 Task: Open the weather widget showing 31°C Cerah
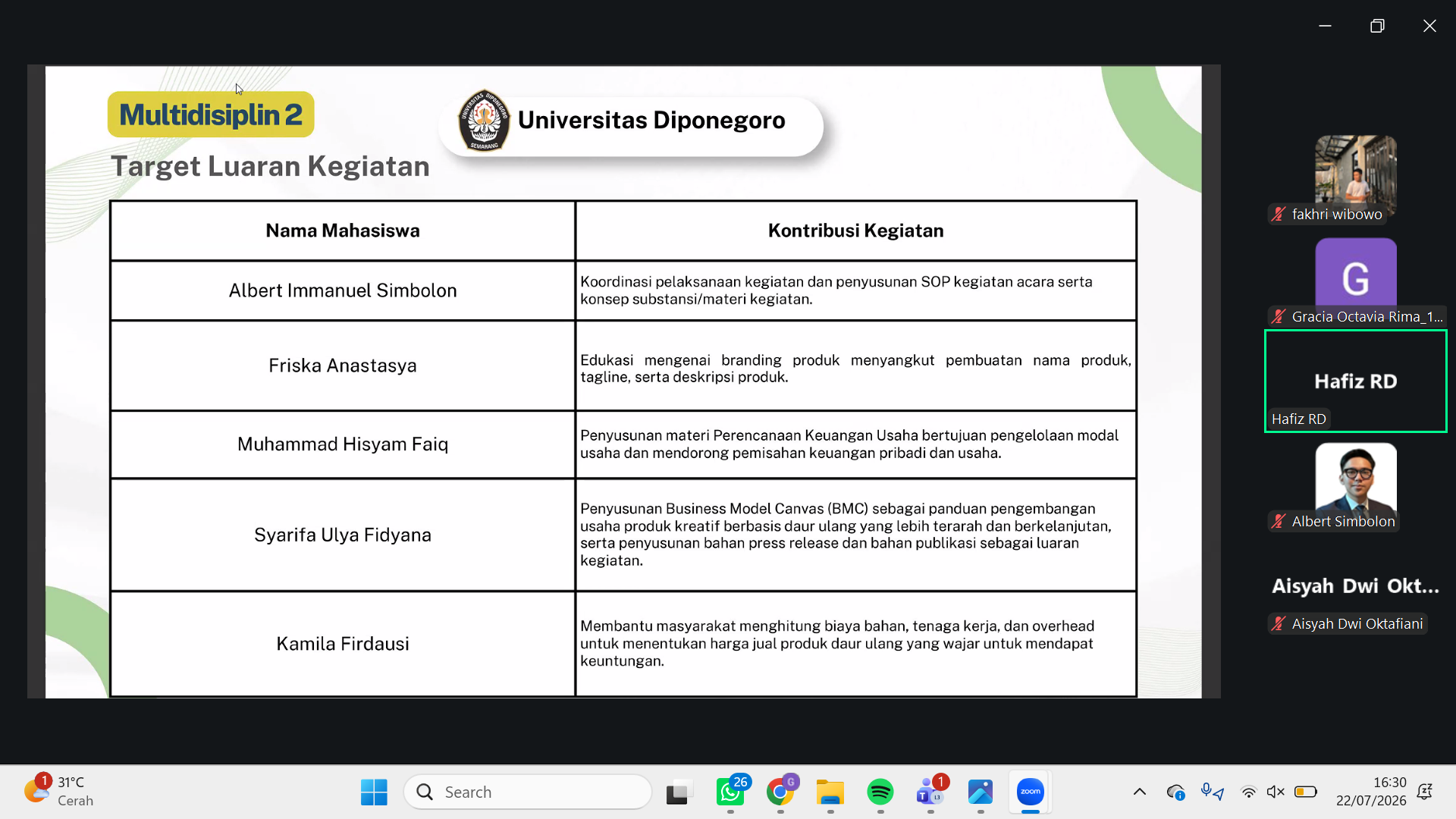59,792
